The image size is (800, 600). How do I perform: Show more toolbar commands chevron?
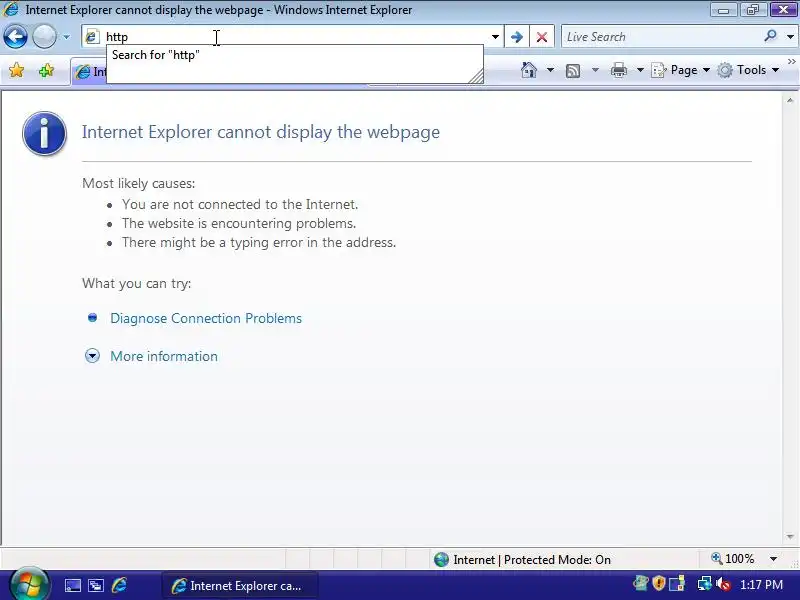pos(792,62)
